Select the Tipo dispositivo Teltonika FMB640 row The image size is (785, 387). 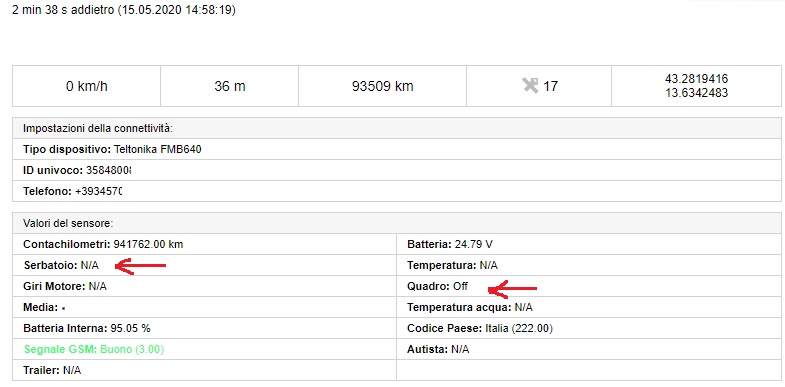click(397, 149)
